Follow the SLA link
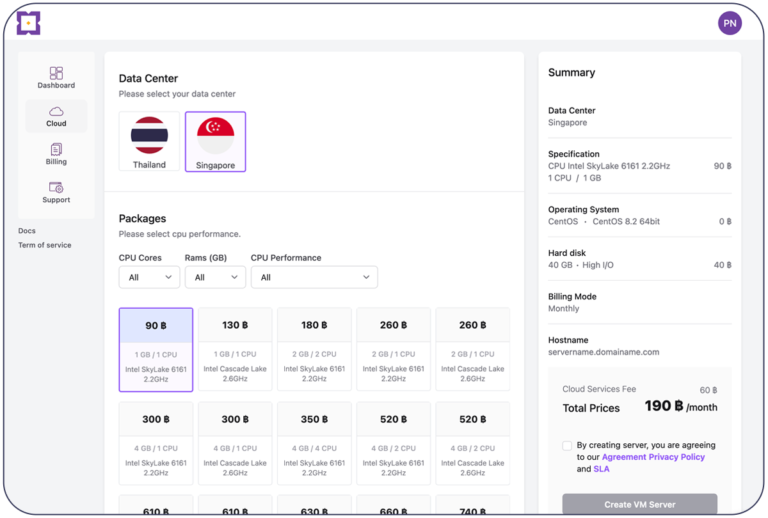The image size is (768, 518). [601, 469]
